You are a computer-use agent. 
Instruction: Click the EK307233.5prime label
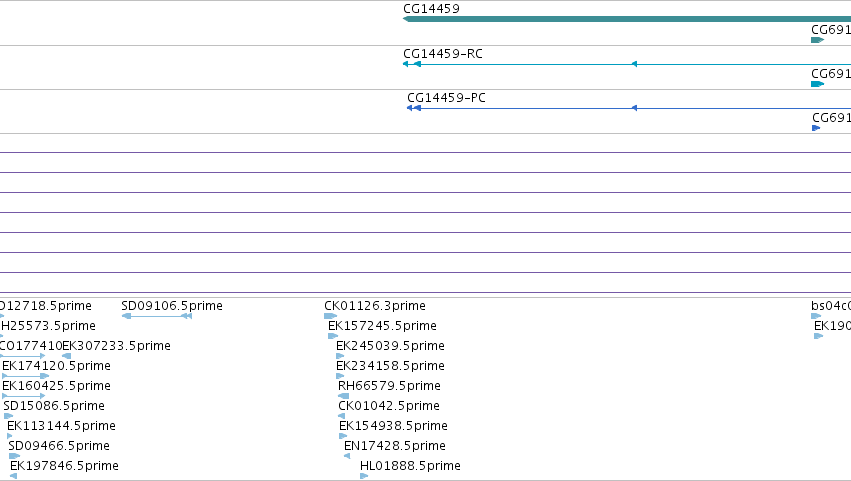117,346
